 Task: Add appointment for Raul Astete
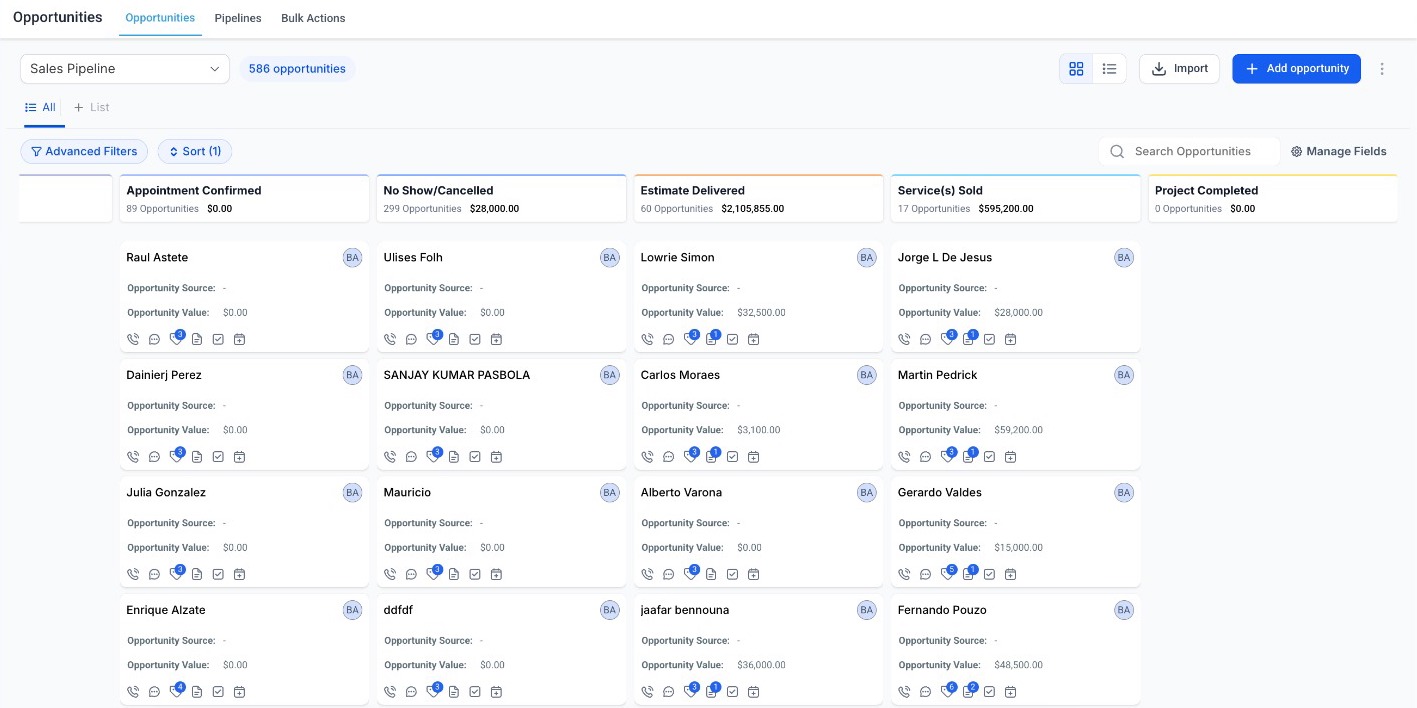(x=239, y=339)
